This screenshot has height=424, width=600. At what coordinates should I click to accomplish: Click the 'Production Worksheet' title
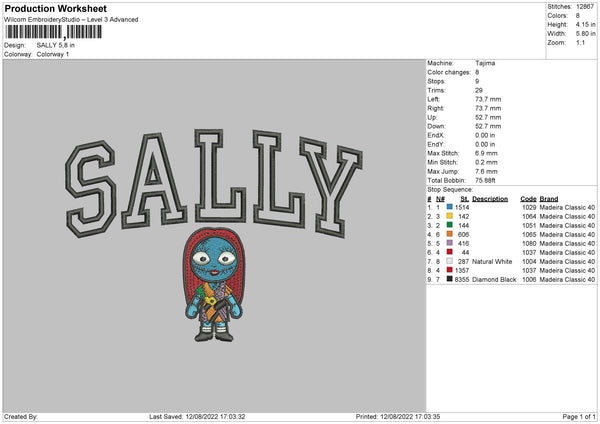click(55, 8)
